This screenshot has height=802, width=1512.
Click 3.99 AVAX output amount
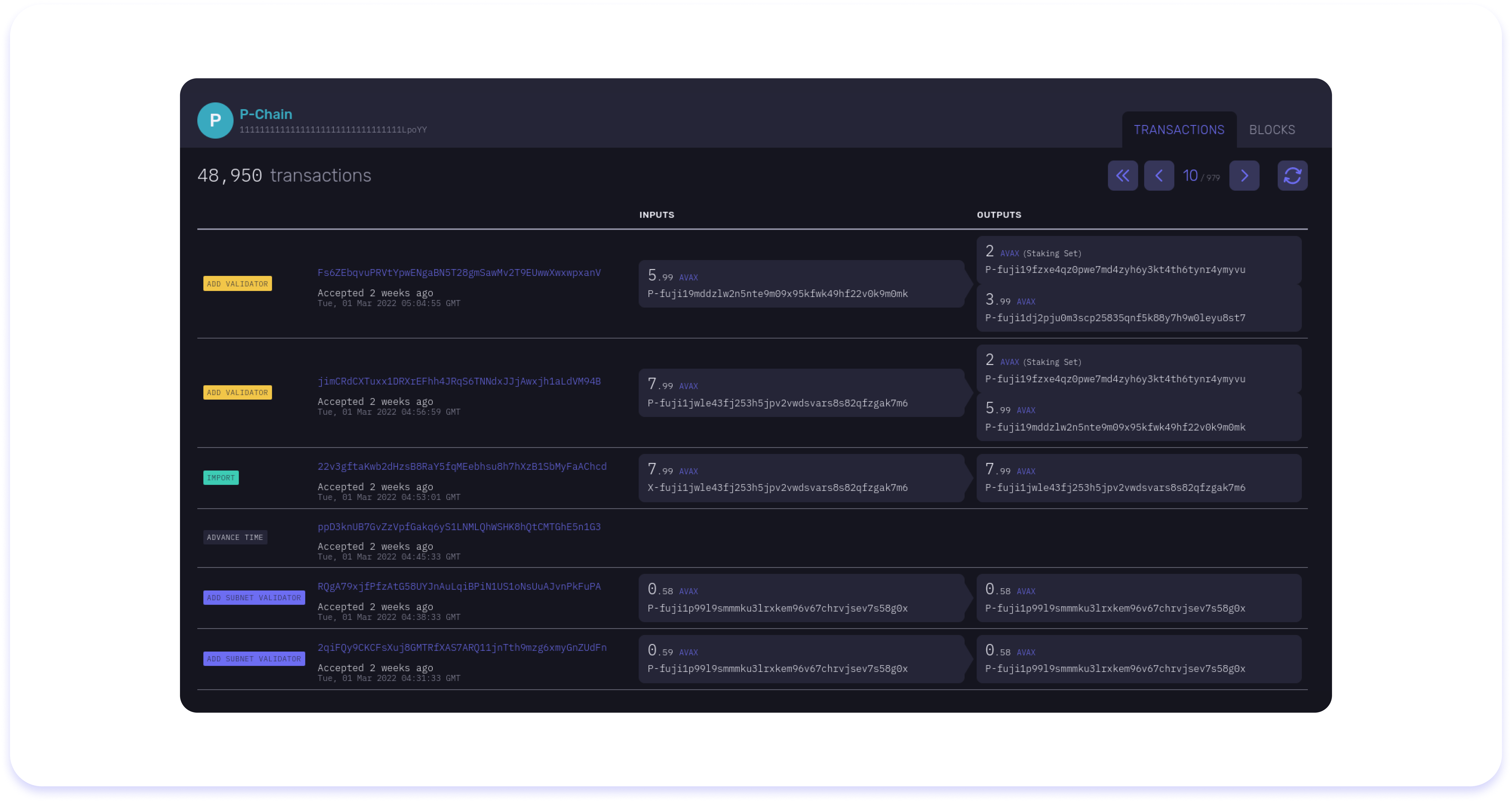1010,299
